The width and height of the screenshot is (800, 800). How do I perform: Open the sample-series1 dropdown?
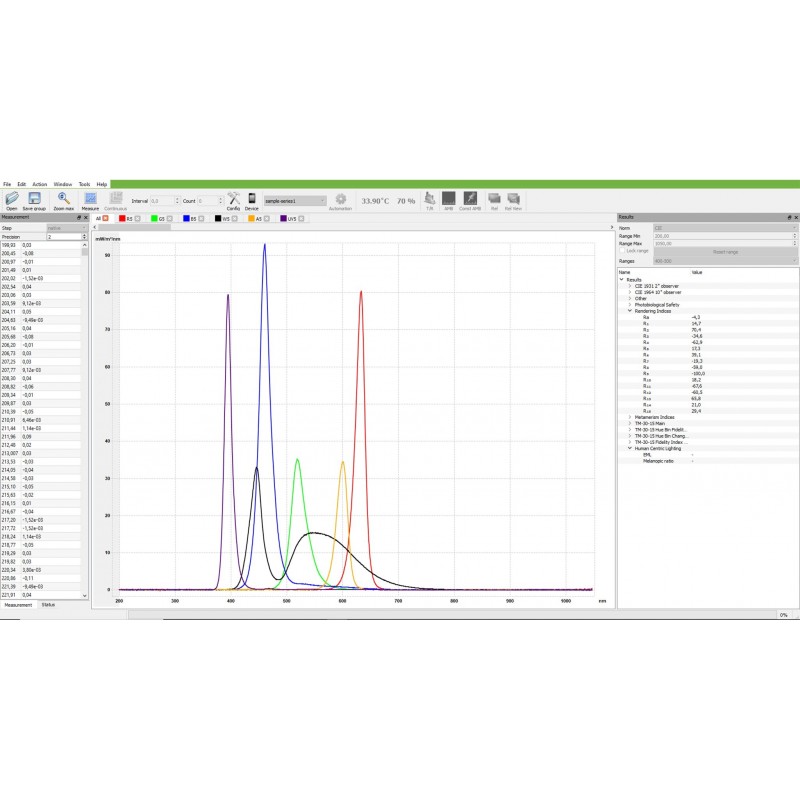pos(295,201)
